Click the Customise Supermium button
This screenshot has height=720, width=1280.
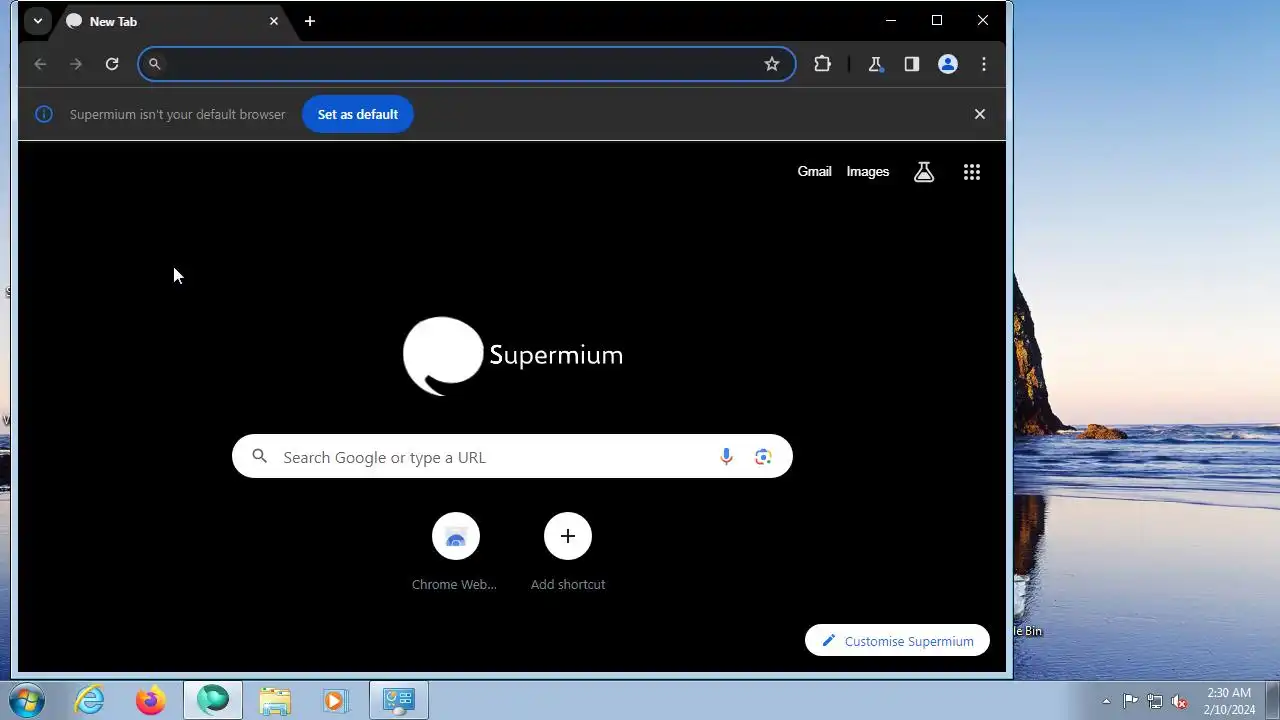(x=897, y=641)
